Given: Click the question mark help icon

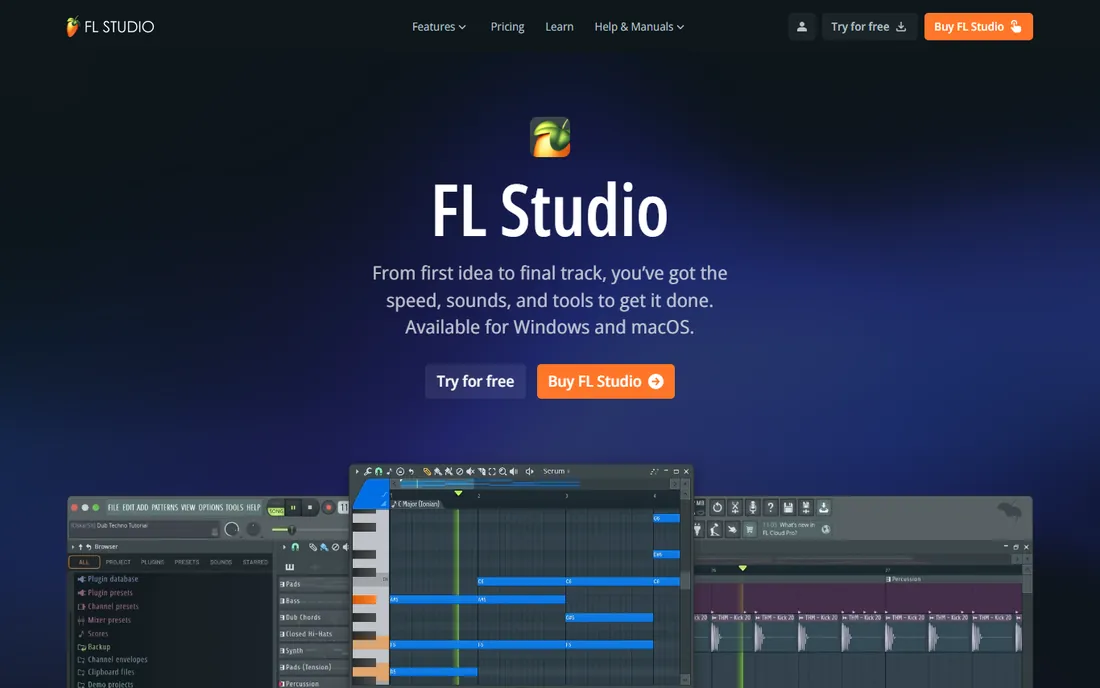Looking at the screenshot, I should 770,507.
